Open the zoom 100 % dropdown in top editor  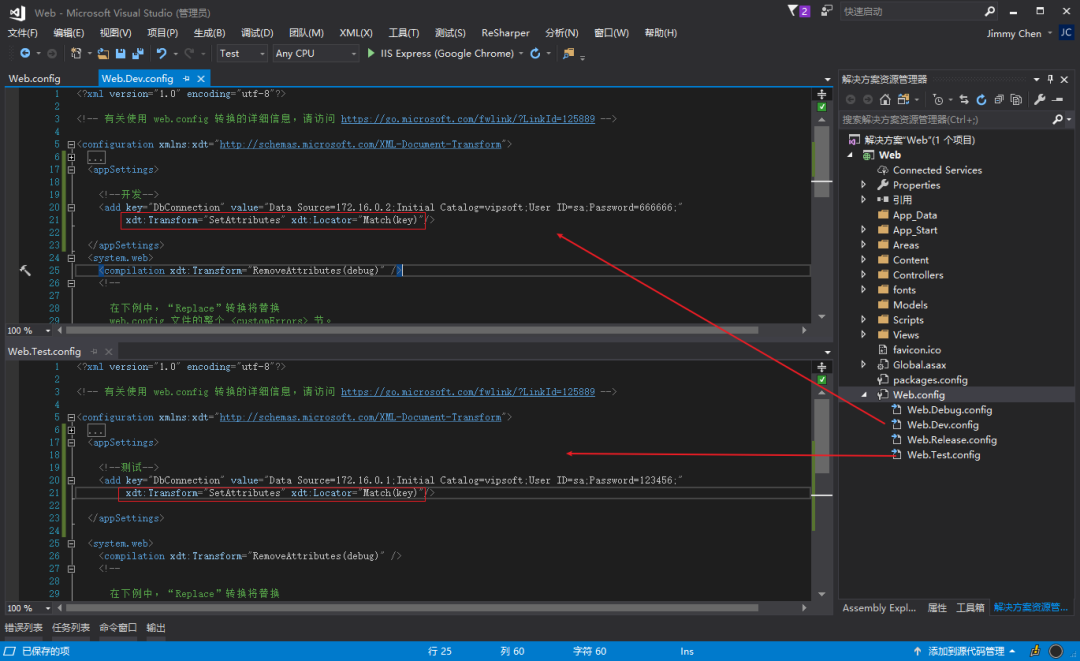48,330
